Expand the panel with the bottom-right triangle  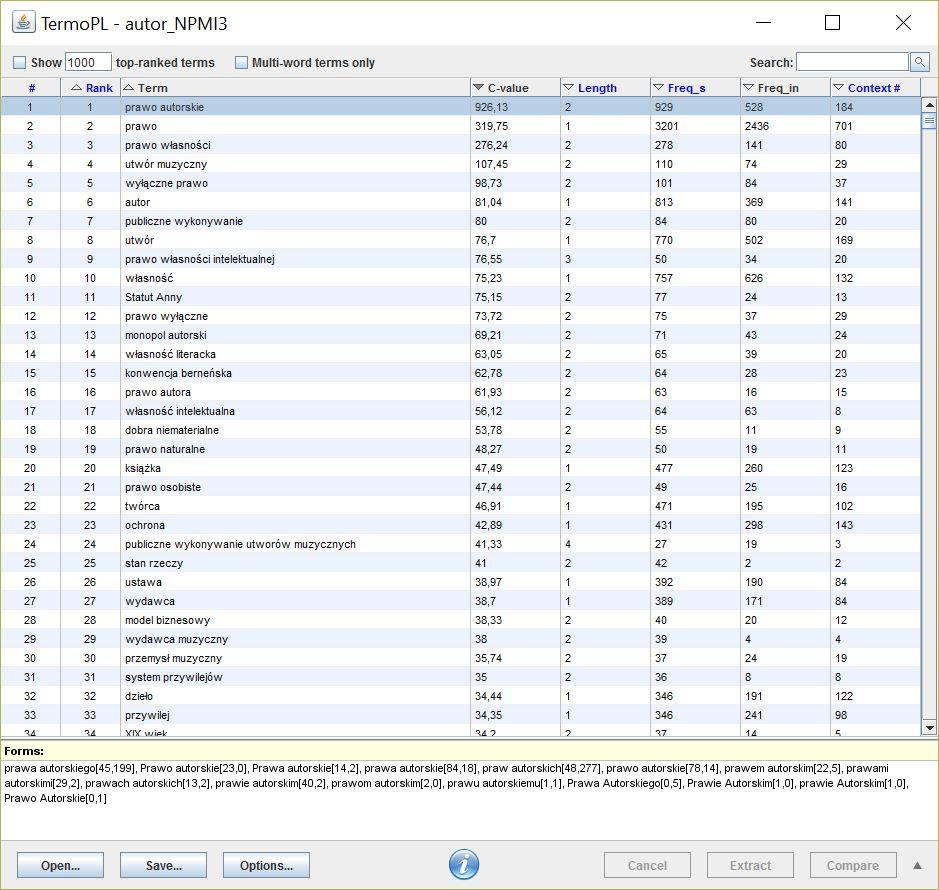pyautogui.click(x=917, y=865)
